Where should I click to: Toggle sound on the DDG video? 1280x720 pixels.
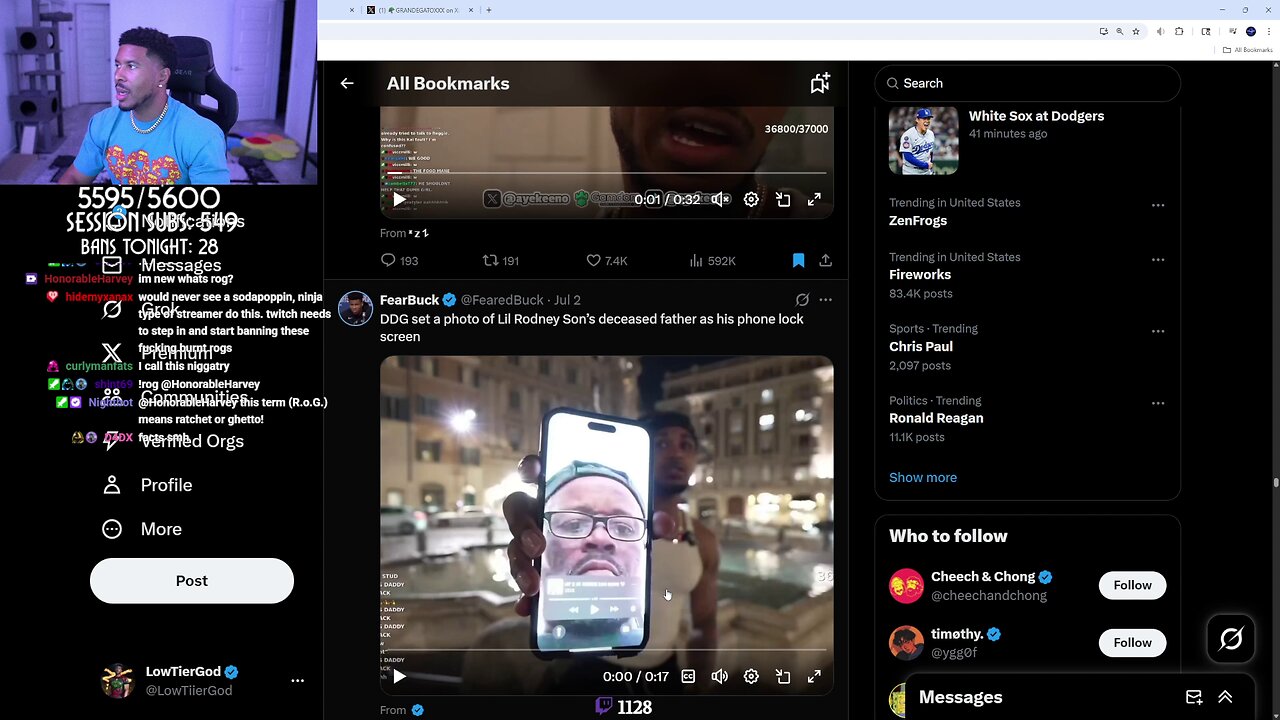[720, 676]
